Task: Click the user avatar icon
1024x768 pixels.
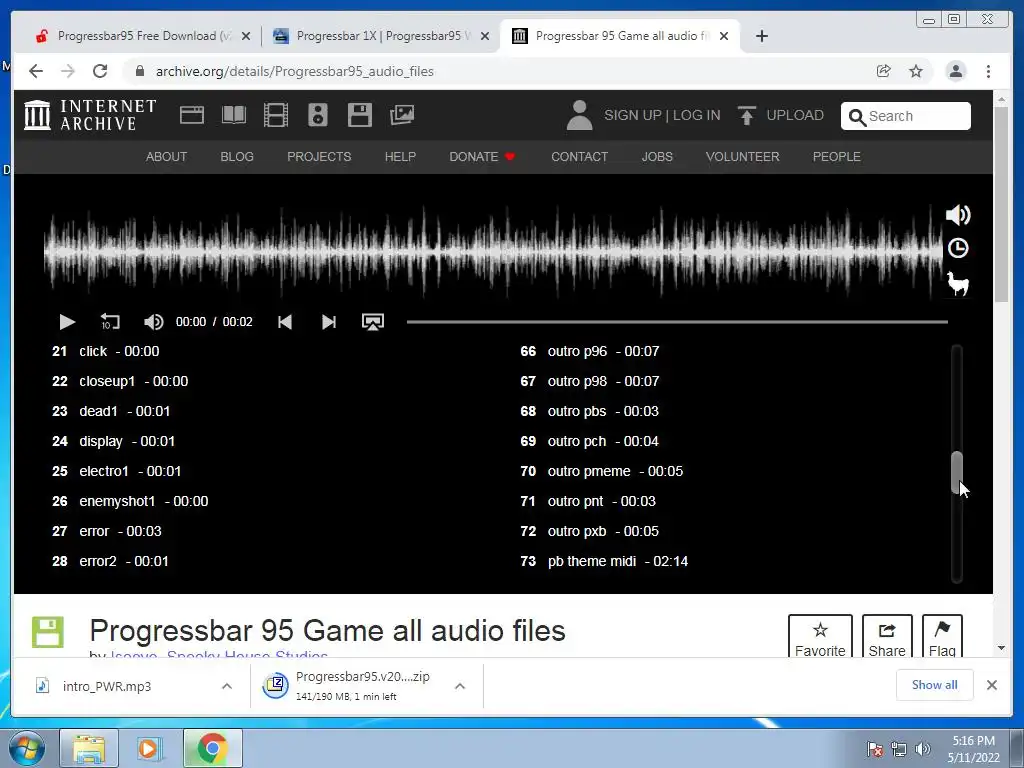Action: pyautogui.click(x=579, y=115)
